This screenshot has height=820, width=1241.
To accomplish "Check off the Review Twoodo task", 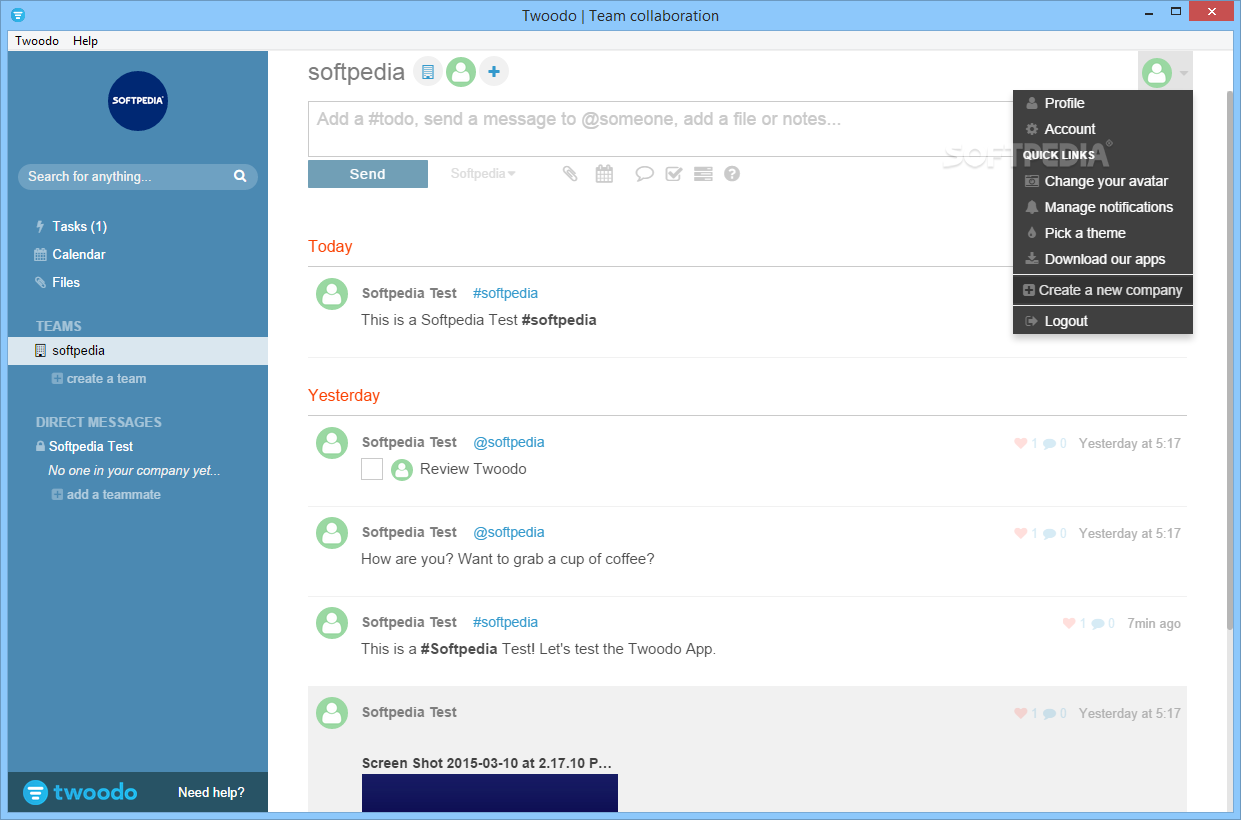I will 372,469.
